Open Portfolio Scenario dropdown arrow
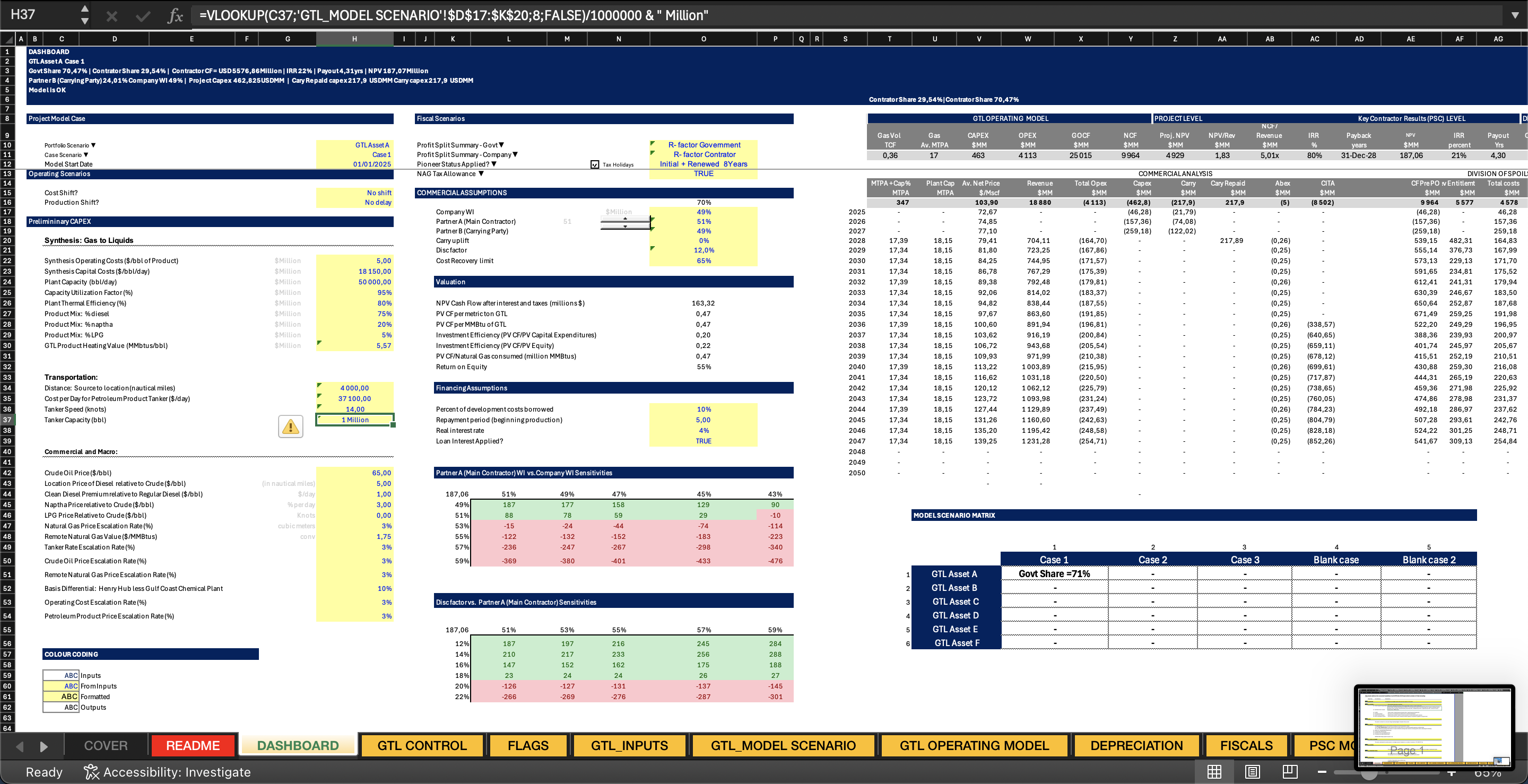 93,145
